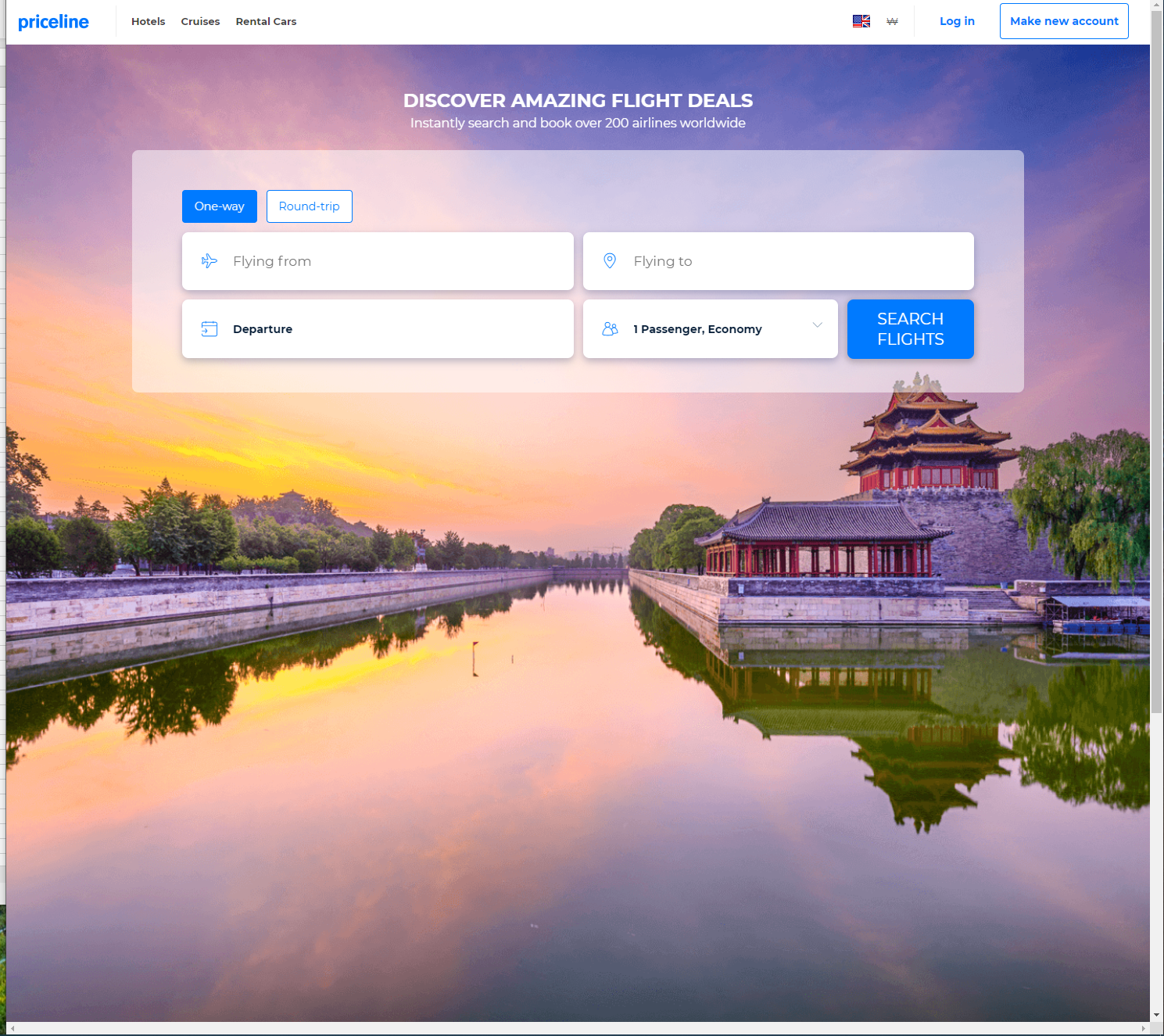Open the won currency selector

pos(892,21)
